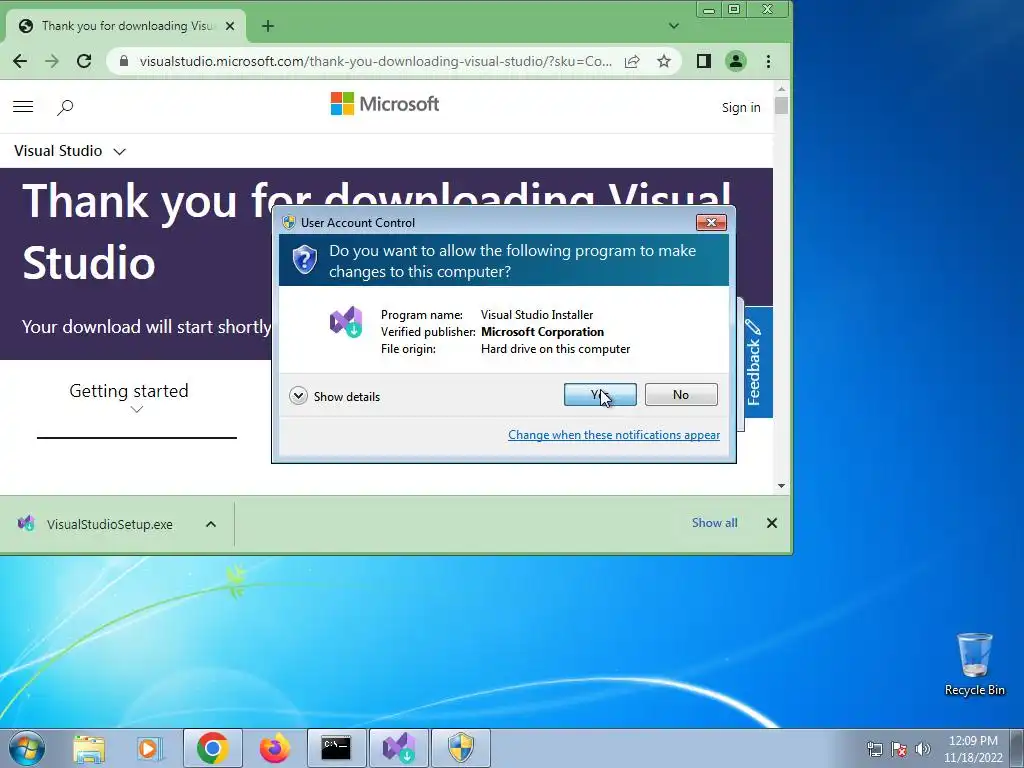Open a new Chrome tab
The width and height of the screenshot is (1024, 768).
pos(268,26)
